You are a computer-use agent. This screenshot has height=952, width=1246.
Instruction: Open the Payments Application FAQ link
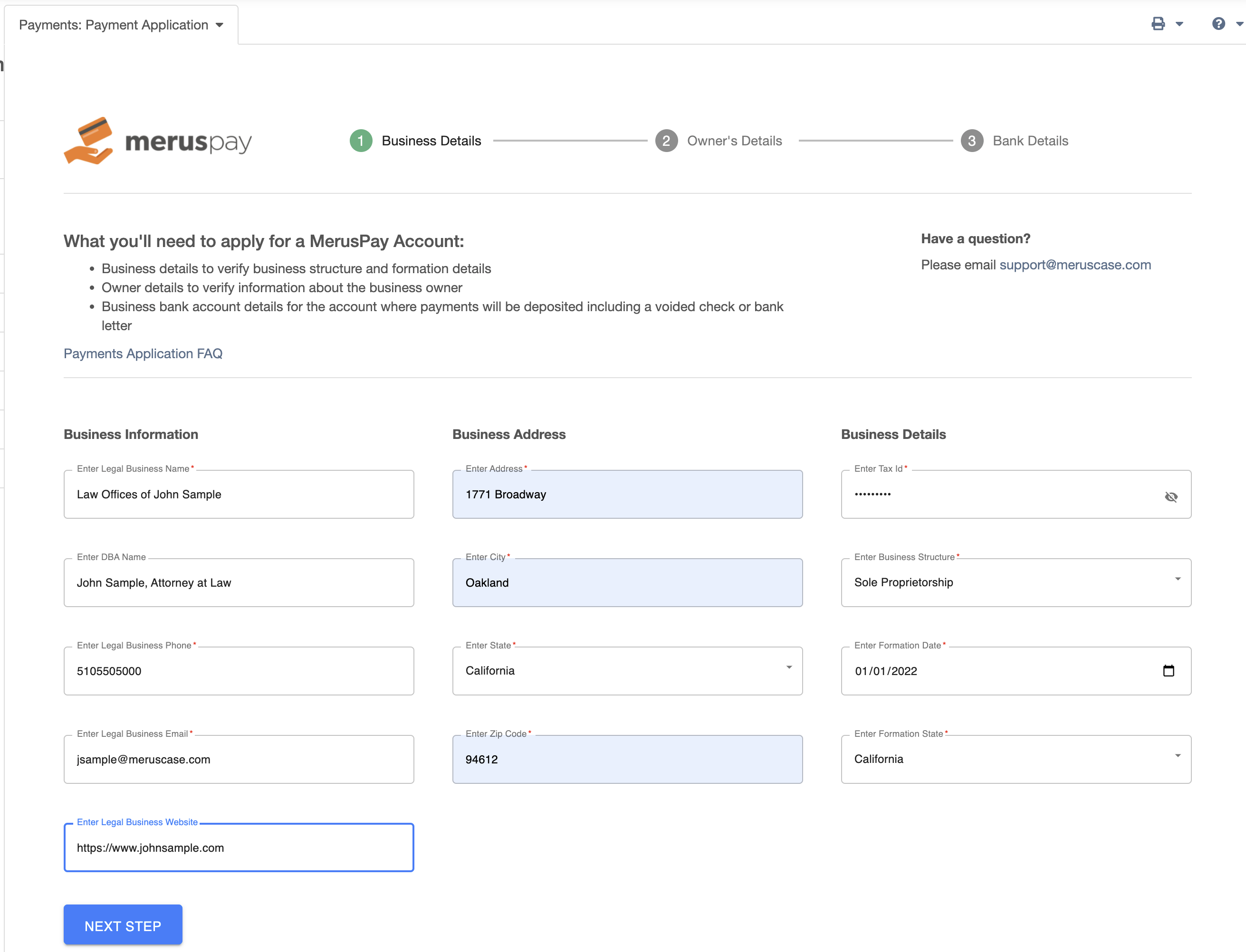(x=143, y=354)
